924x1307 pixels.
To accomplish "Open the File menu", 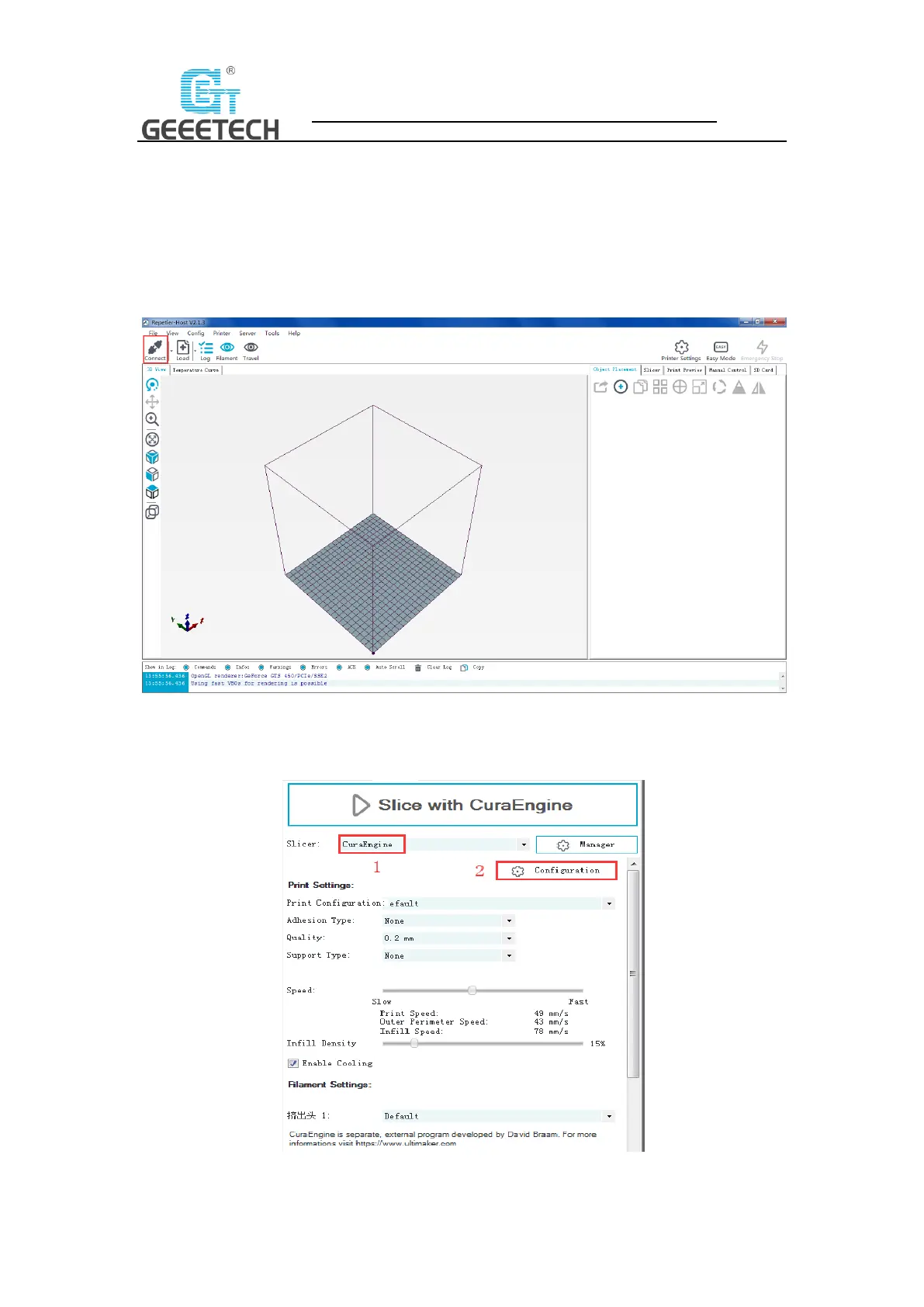I will point(153,333).
